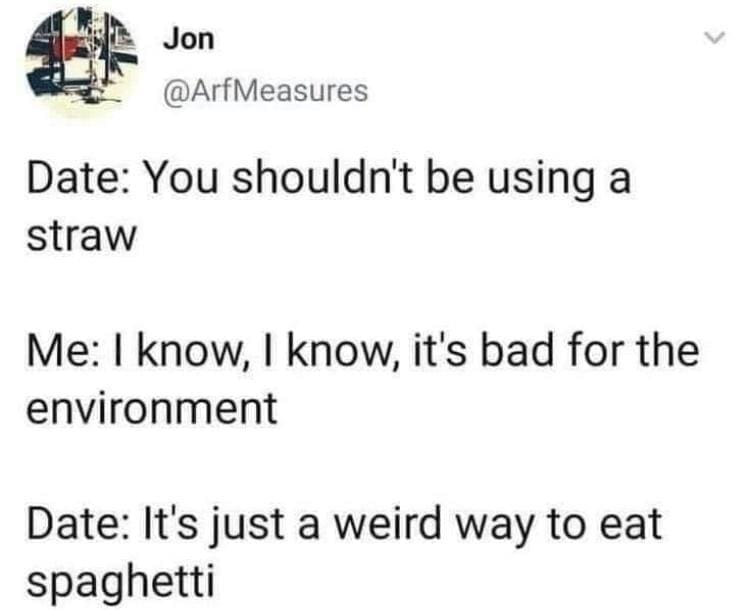Screen dimensions: 750x610
Task: Open the display name "Jon"
Action: click(187, 40)
